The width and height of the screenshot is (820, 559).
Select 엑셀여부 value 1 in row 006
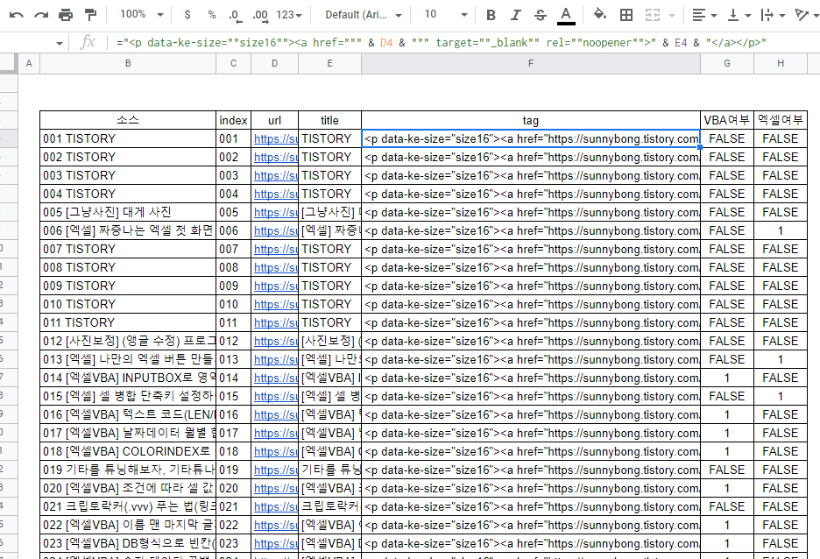tap(780, 231)
